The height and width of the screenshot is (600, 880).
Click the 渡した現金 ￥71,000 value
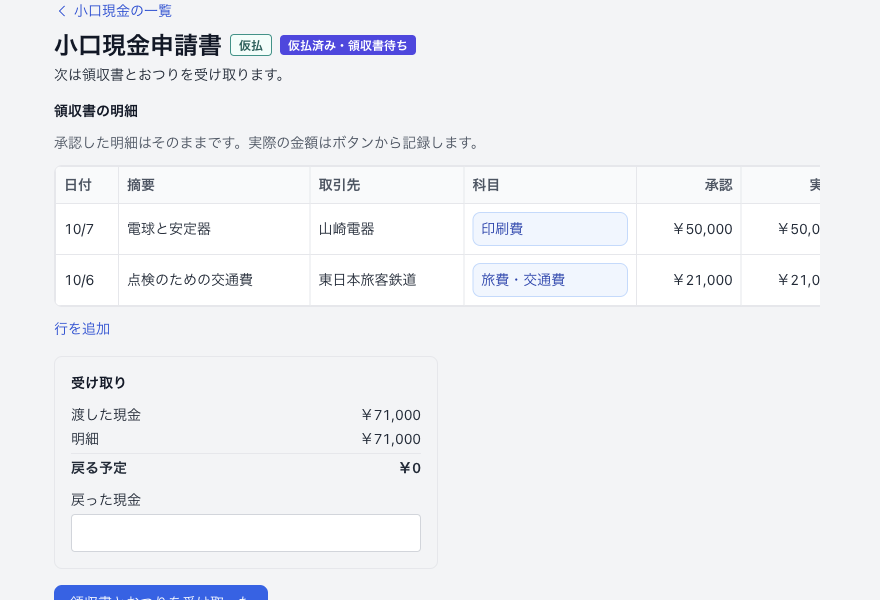click(x=391, y=415)
